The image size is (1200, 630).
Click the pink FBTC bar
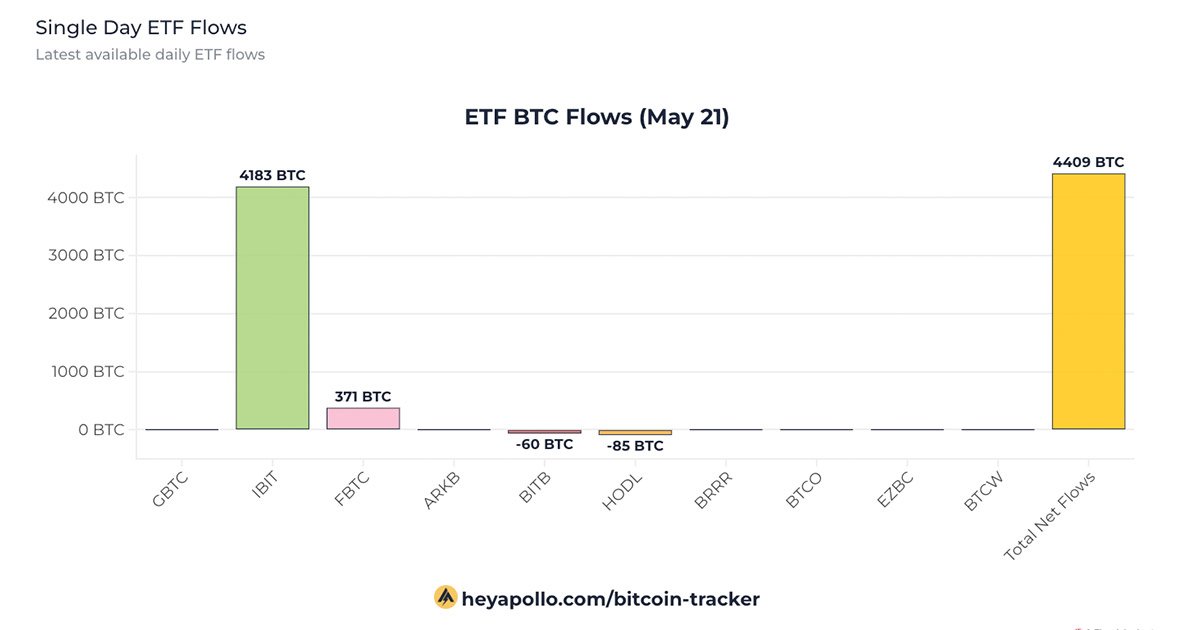click(x=363, y=418)
